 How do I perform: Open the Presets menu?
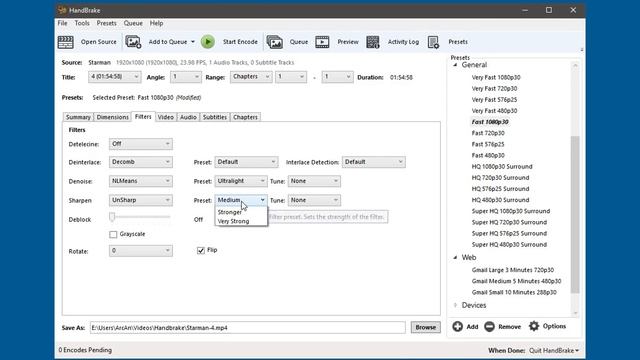(107, 23)
